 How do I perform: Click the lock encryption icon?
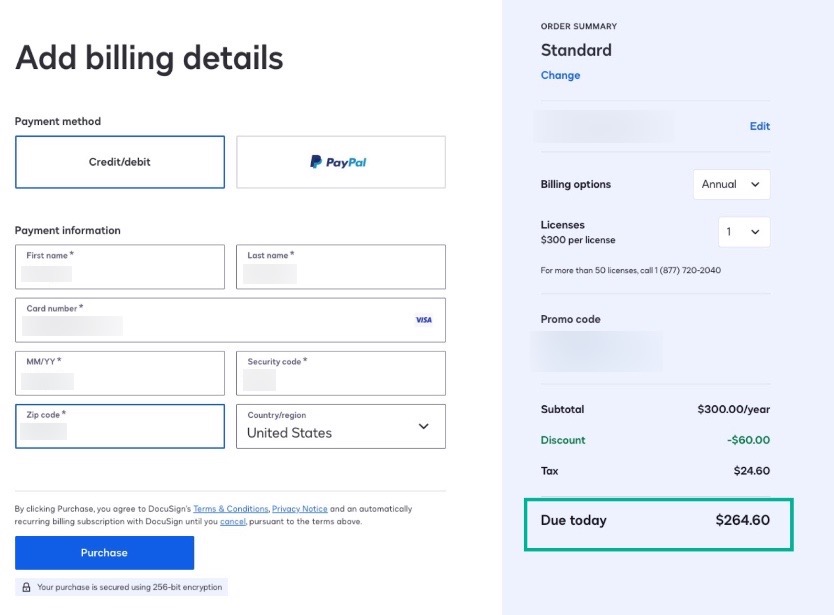[x=24, y=588]
